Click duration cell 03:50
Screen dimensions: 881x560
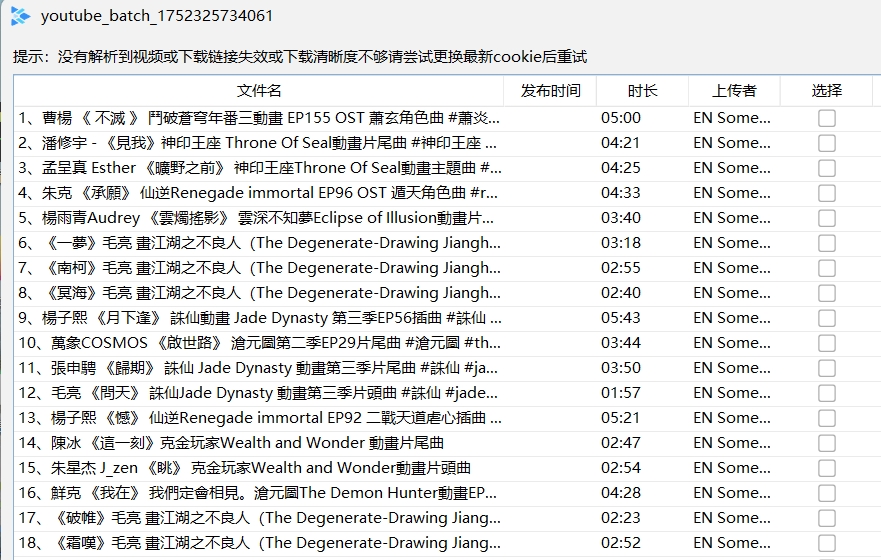(620, 368)
